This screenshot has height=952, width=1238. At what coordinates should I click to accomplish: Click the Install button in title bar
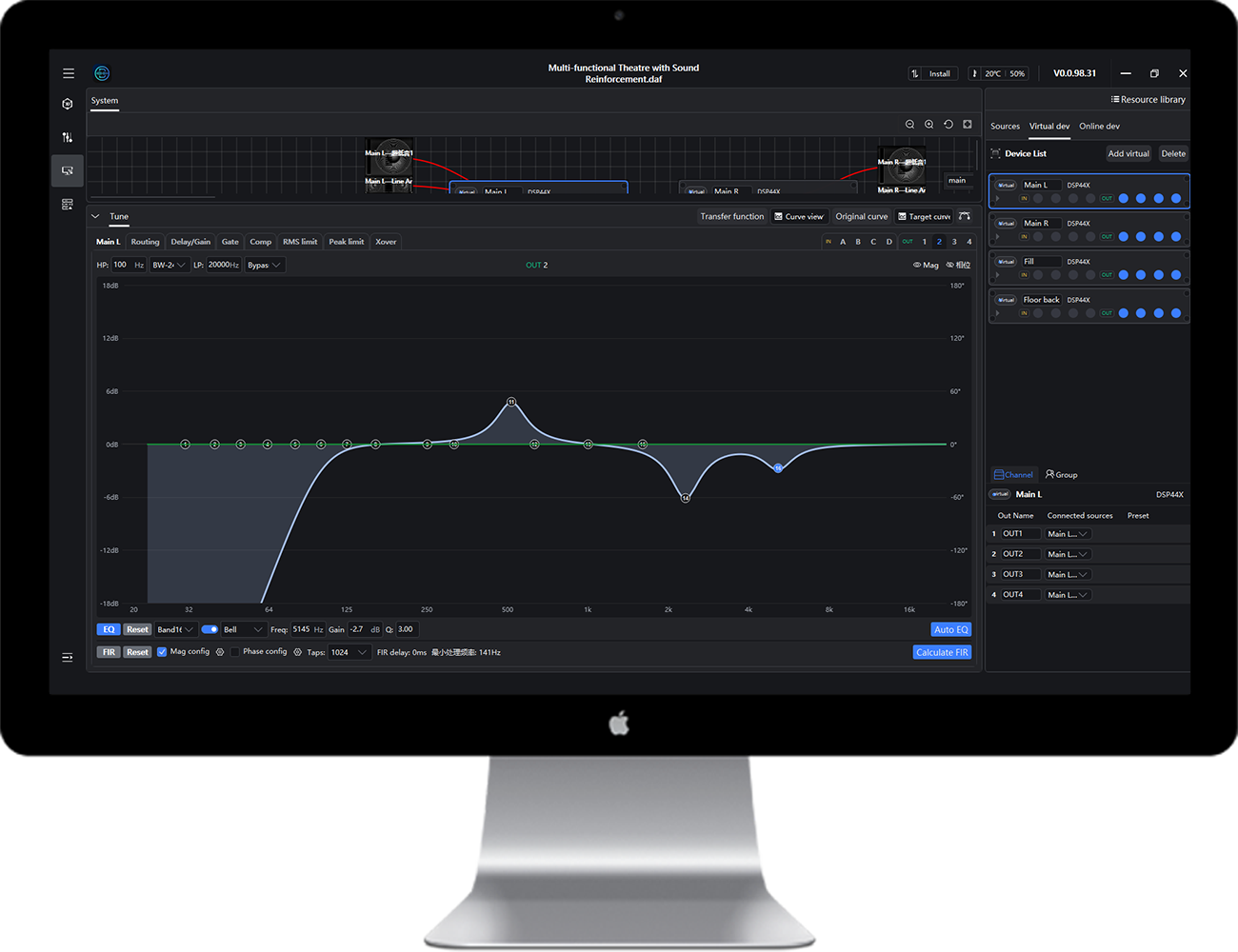click(x=940, y=73)
